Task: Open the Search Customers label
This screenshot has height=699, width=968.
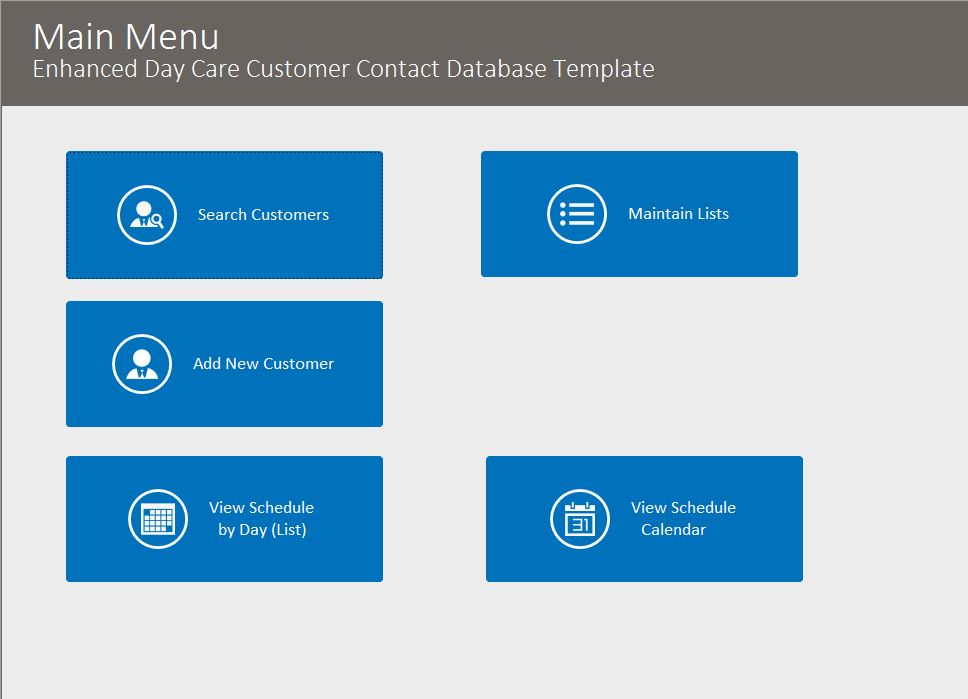Action: pyautogui.click(x=263, y=214)
